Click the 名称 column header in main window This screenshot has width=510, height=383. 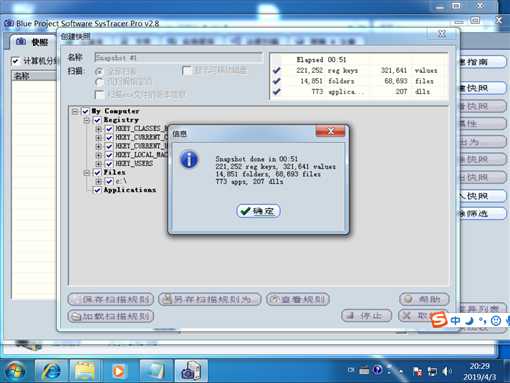[34, 76]
